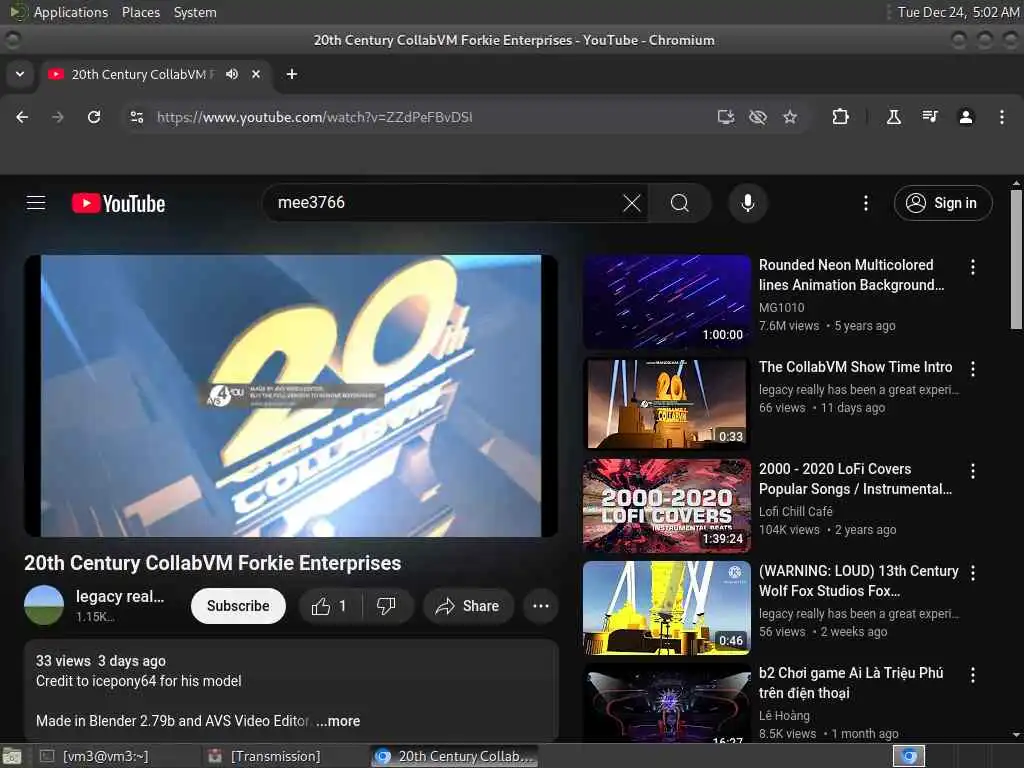Switch to 20th Century Collab taskbar item

point(455,756)
